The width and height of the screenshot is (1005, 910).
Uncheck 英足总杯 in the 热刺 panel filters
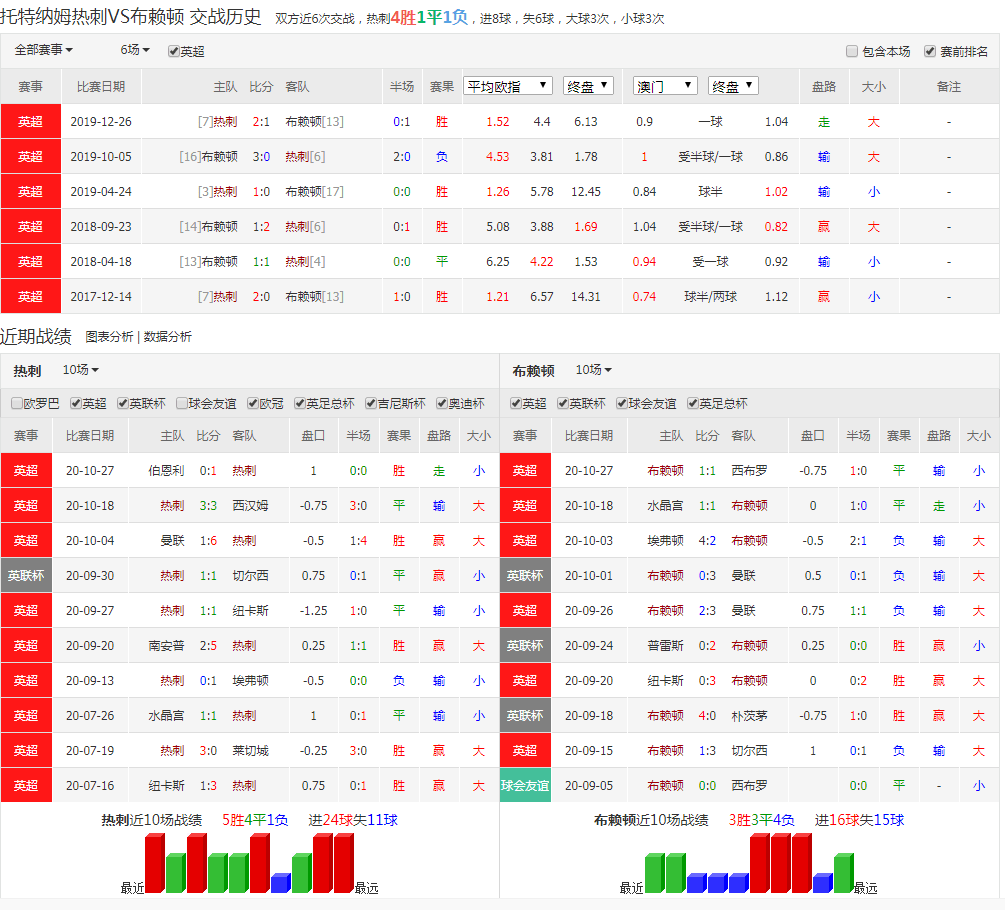[x=299, y=403]
